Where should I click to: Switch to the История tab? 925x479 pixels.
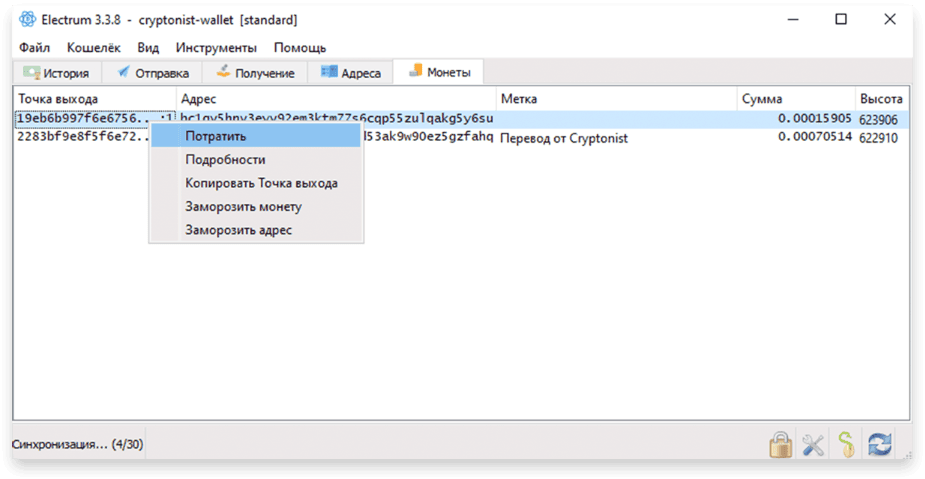coord(57,73)
